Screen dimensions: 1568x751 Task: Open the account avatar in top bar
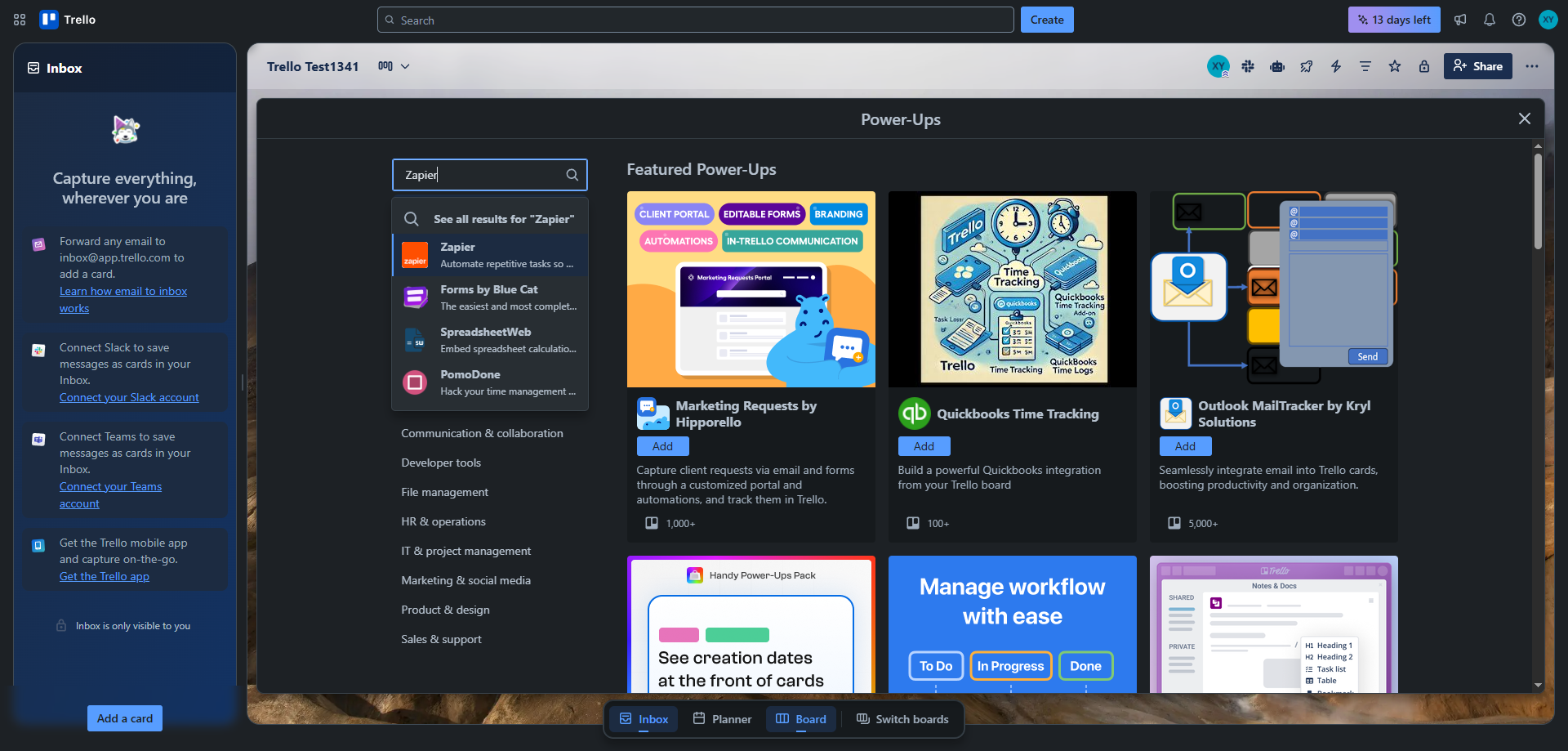pyautogui.click(x=1548, y=20)
